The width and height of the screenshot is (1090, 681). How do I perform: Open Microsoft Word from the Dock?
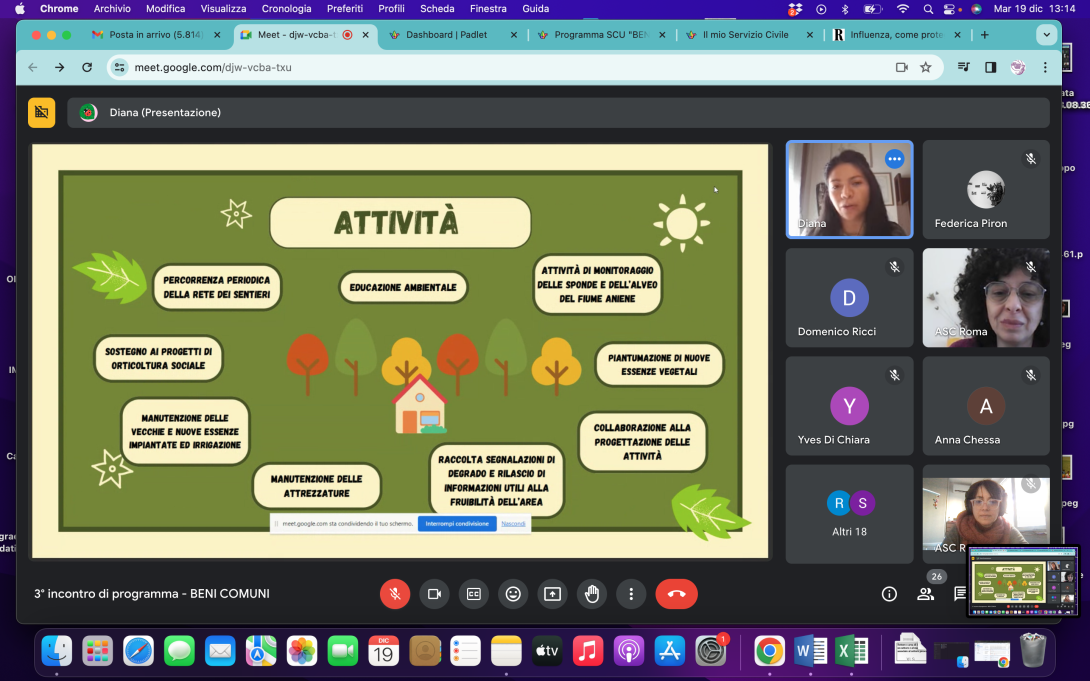pos(809,651)
